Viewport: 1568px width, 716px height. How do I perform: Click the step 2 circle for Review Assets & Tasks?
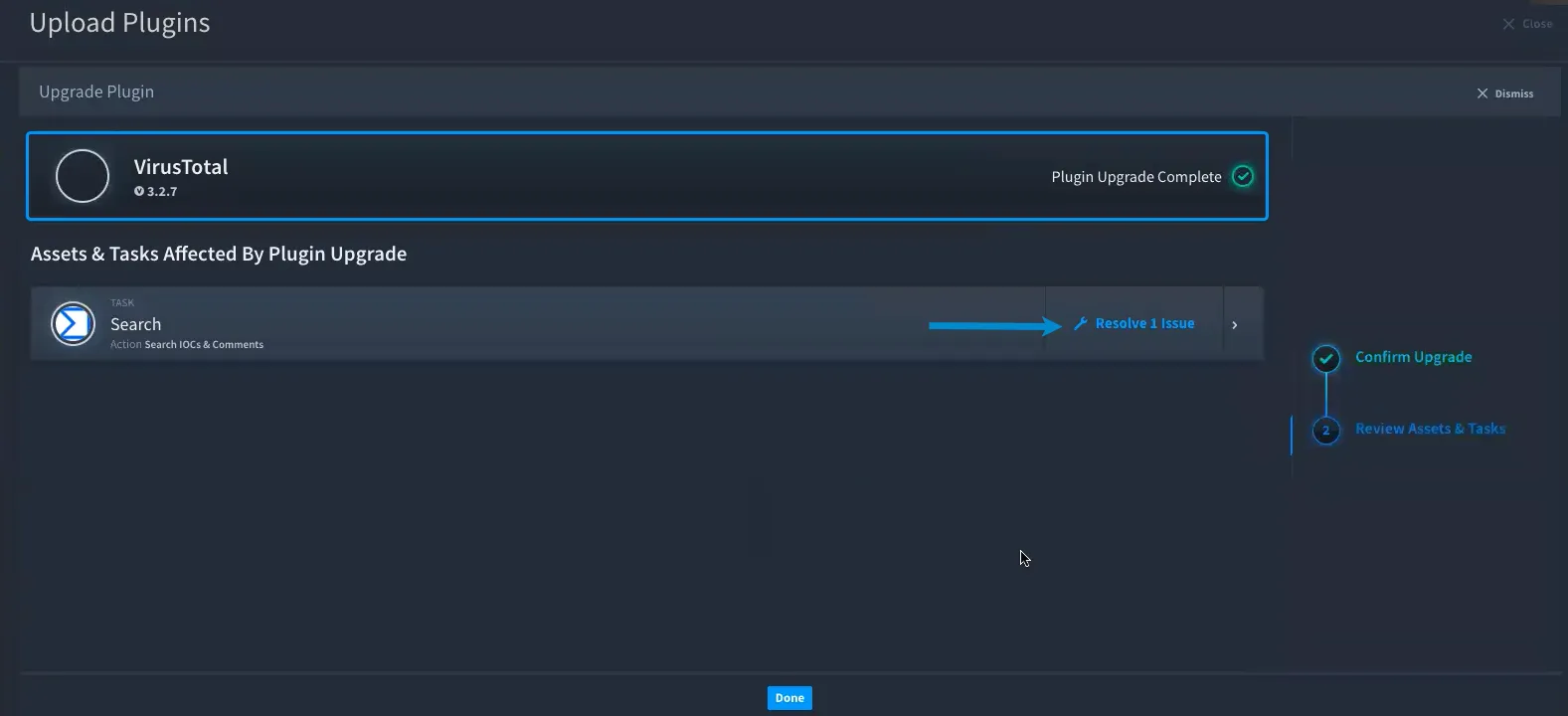(x=1326, y=430)
